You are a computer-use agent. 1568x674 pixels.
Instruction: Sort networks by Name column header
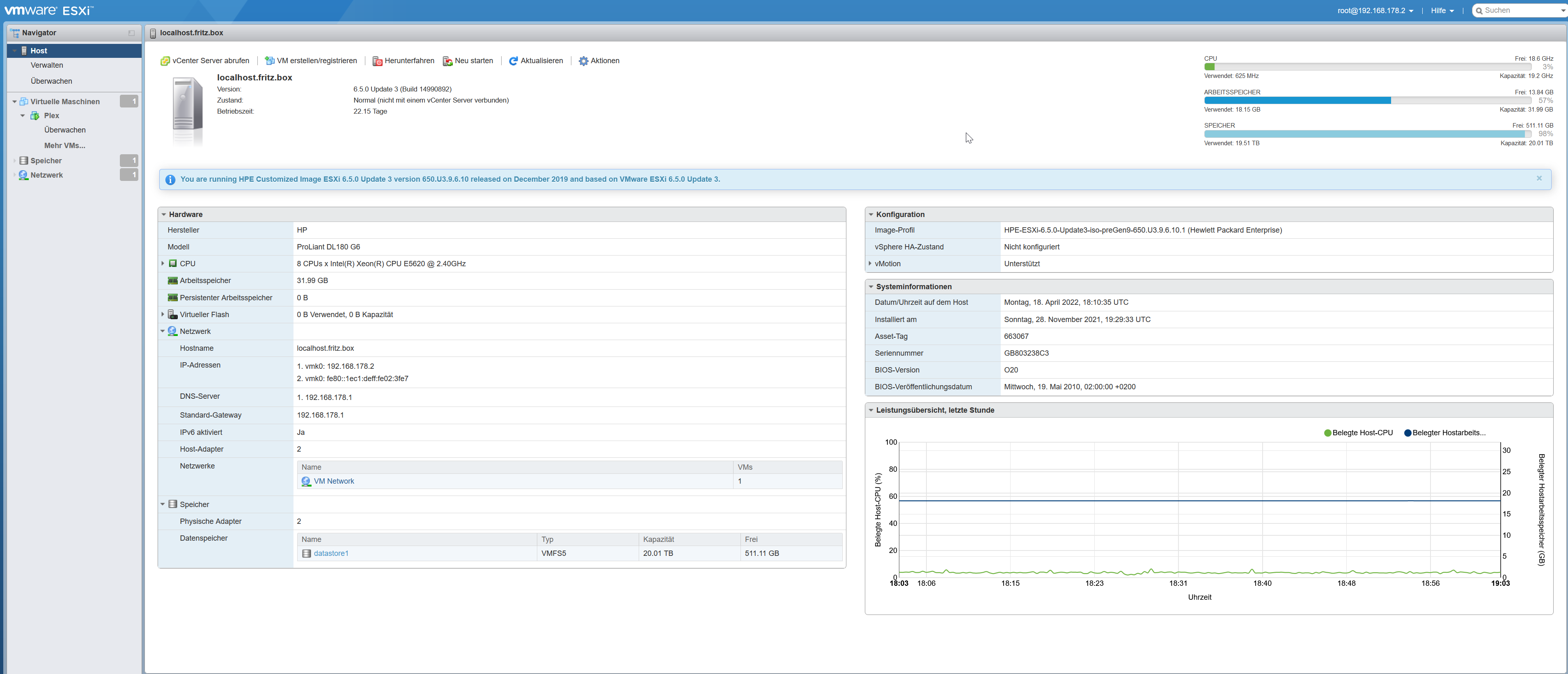pyautogui.click(x=515, y=467)
